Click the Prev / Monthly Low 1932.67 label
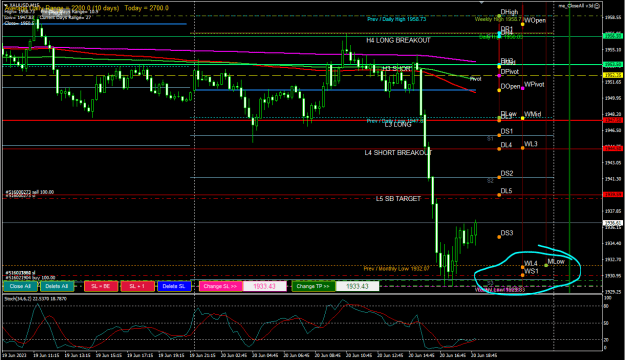Viewport: 625px width, 360px height. tap(396, 269)
